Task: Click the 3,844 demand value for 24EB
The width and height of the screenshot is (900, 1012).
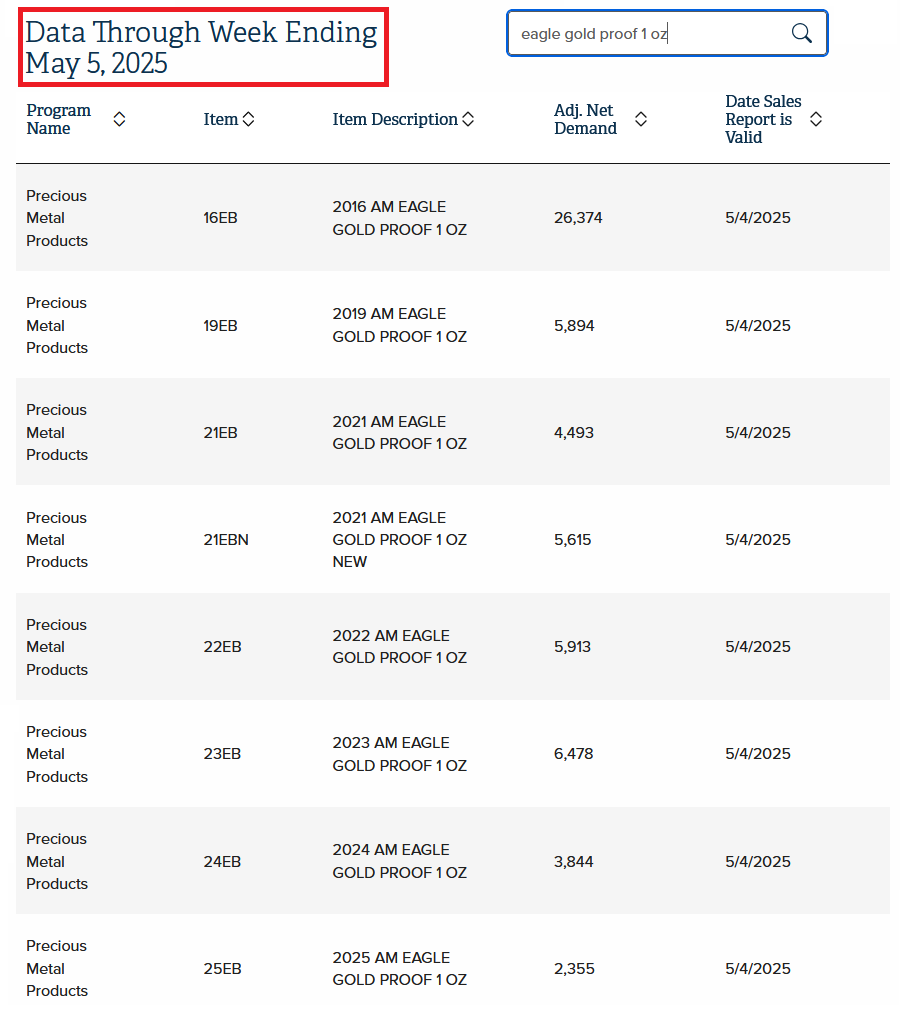Action: pyautogui.click(x=573, y=862)
